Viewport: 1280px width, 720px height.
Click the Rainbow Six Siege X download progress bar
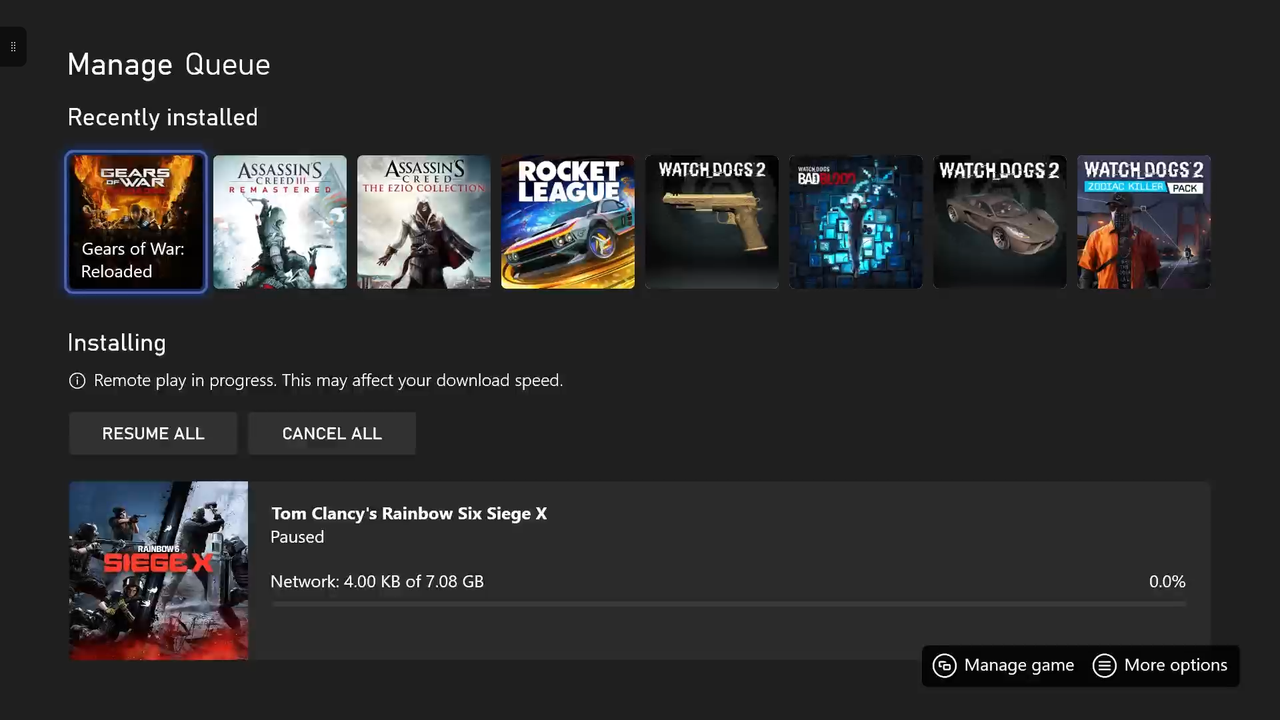click(728, 604)
